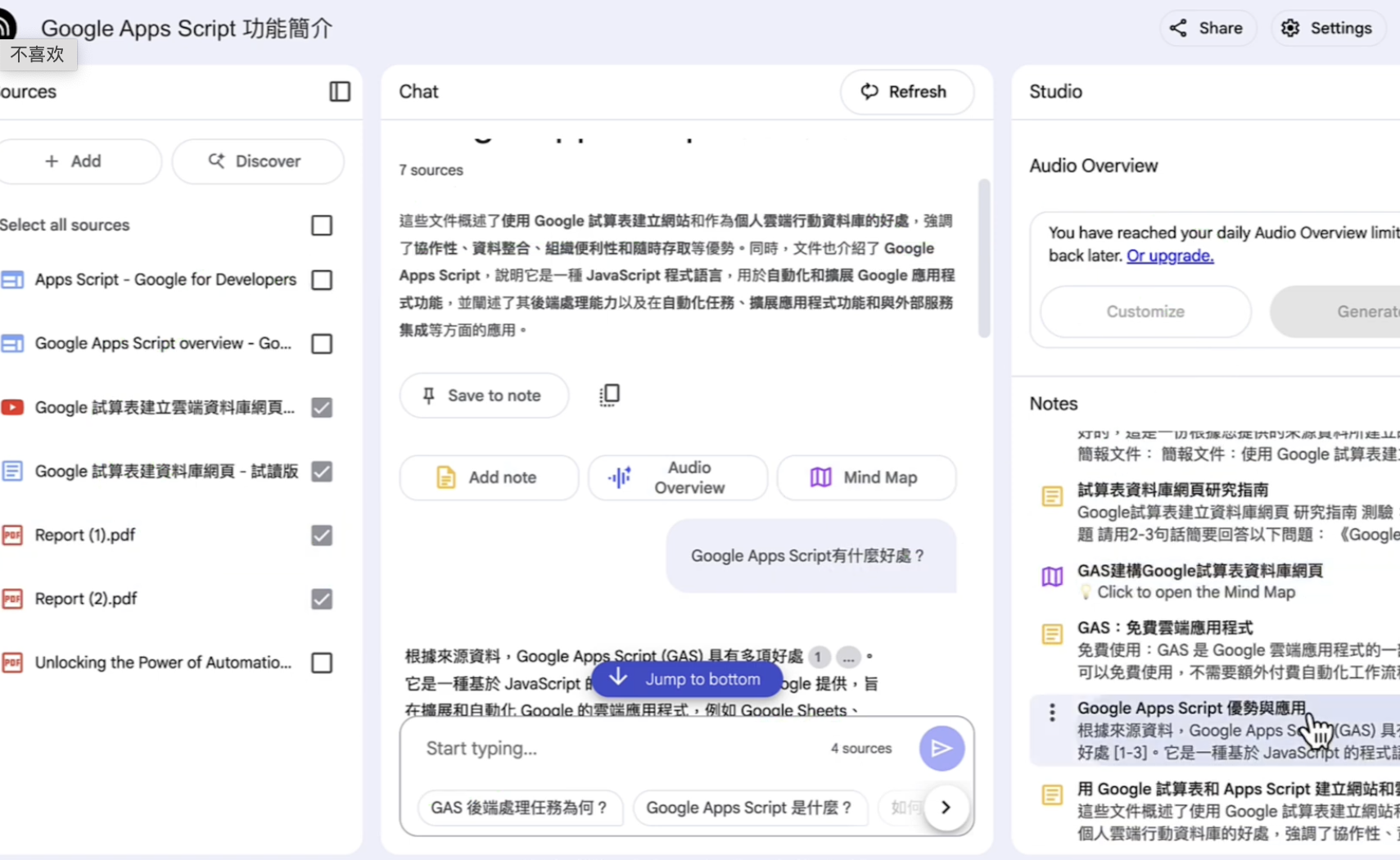The width and height of the screenshot is (1400, 860).
Task: Generate Audio Overview from chat
Action: (x=678, y=478)
